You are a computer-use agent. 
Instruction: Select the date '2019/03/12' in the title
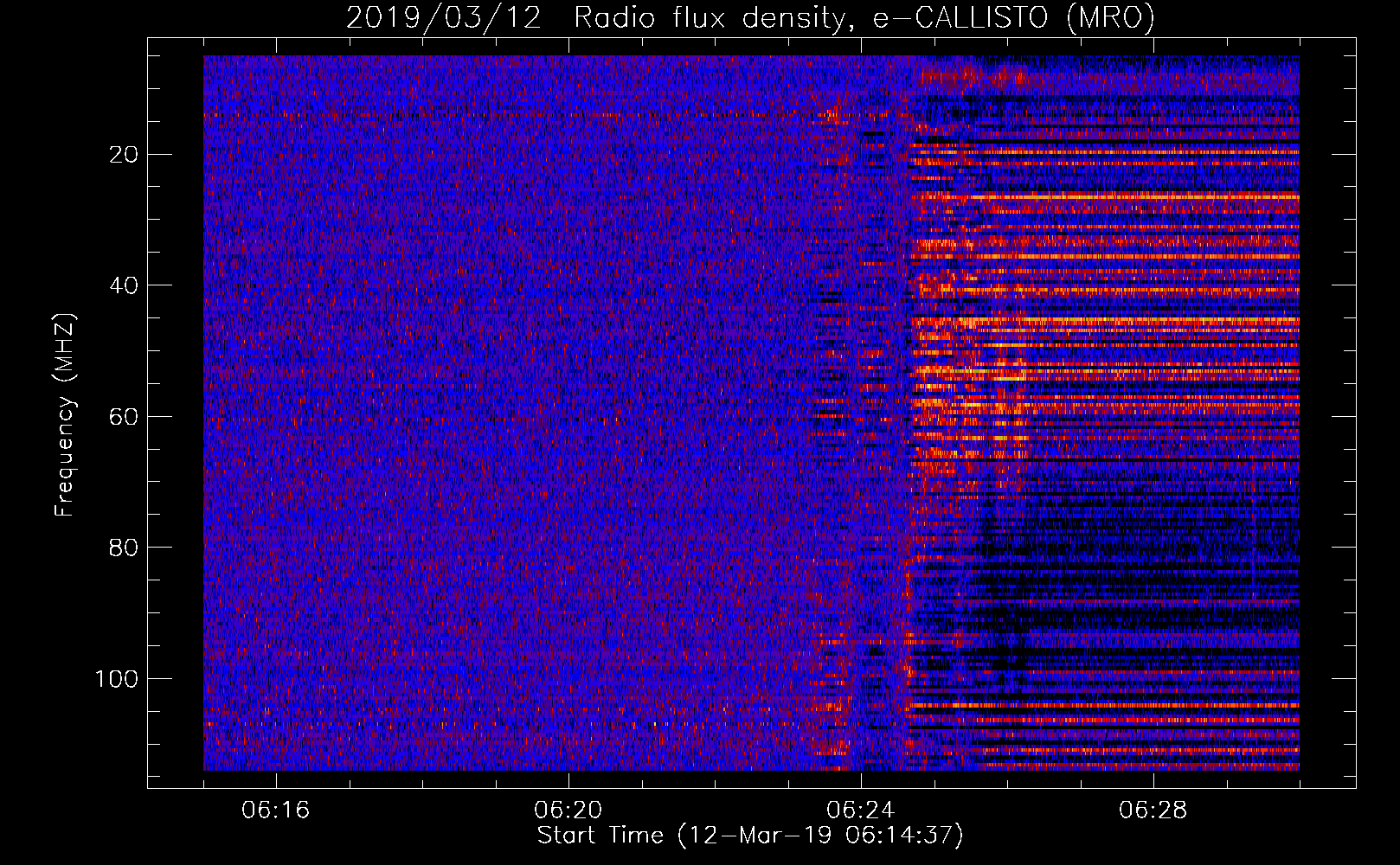(x=444, y=18)
